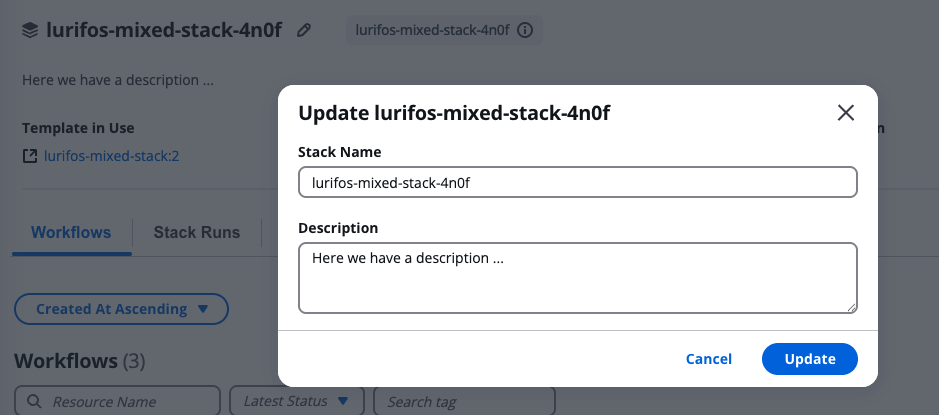Confirm changes with the Update button
Screen dimensions: 939x415
click(809, 359)
